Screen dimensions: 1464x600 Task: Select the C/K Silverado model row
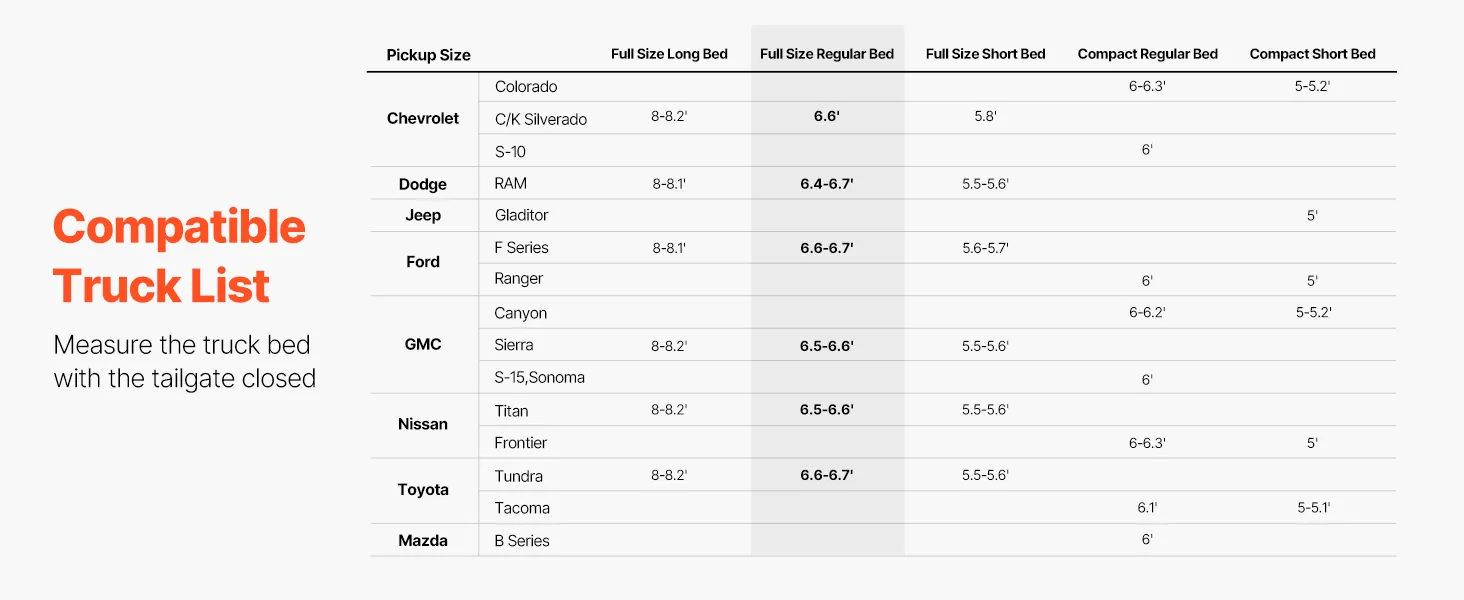(x=541, y=119)
